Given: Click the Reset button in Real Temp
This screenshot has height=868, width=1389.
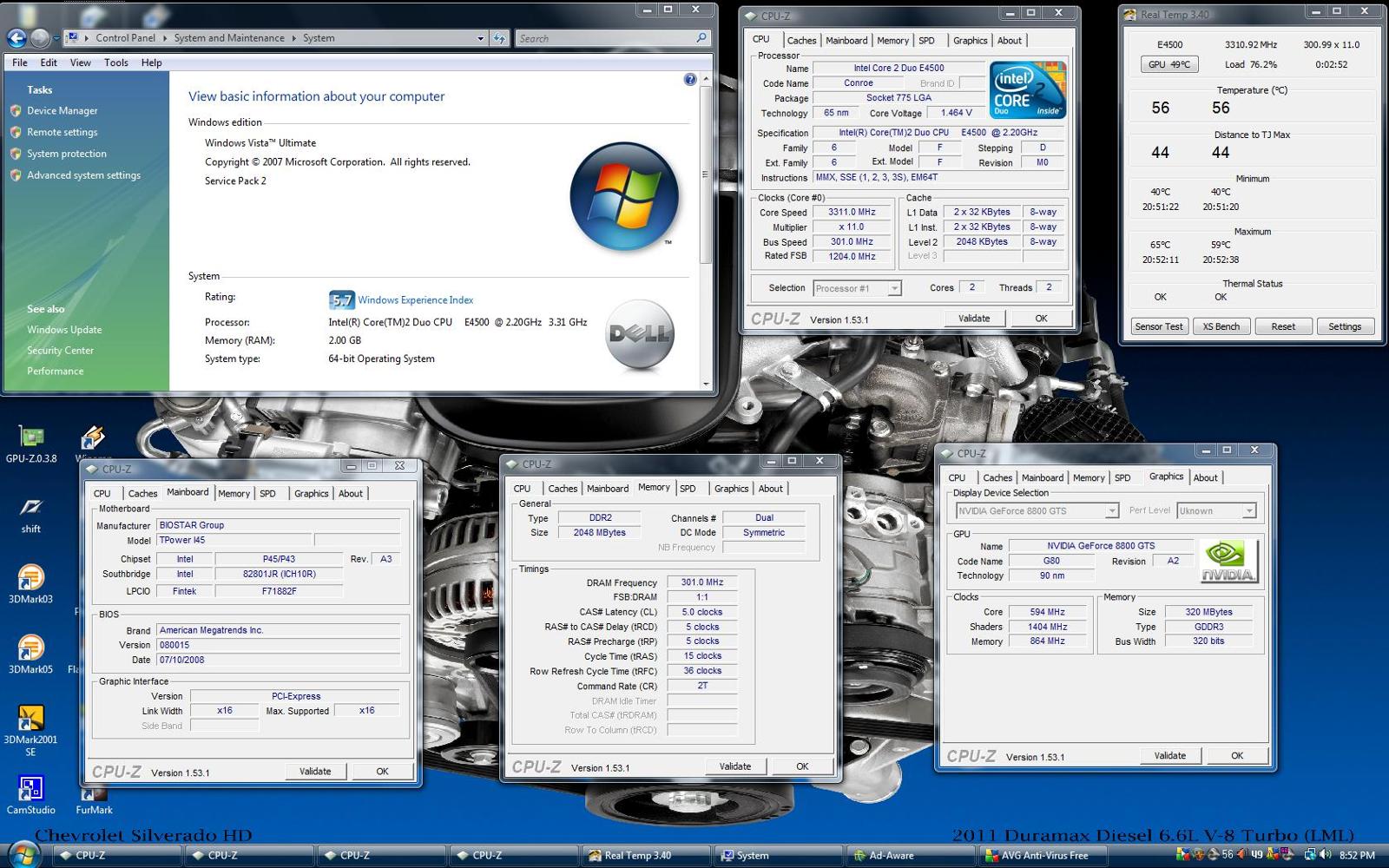Looking at the screenshot, I should (x=1283, y=326).
